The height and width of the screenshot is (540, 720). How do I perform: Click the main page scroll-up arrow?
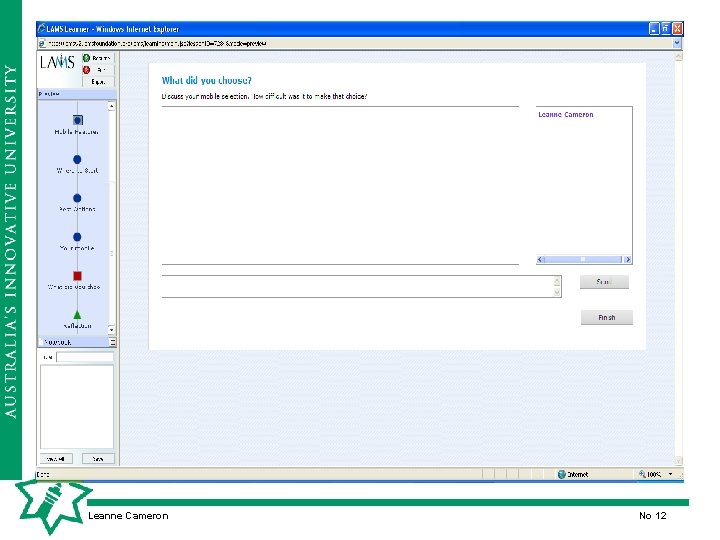tap(679, 56)
